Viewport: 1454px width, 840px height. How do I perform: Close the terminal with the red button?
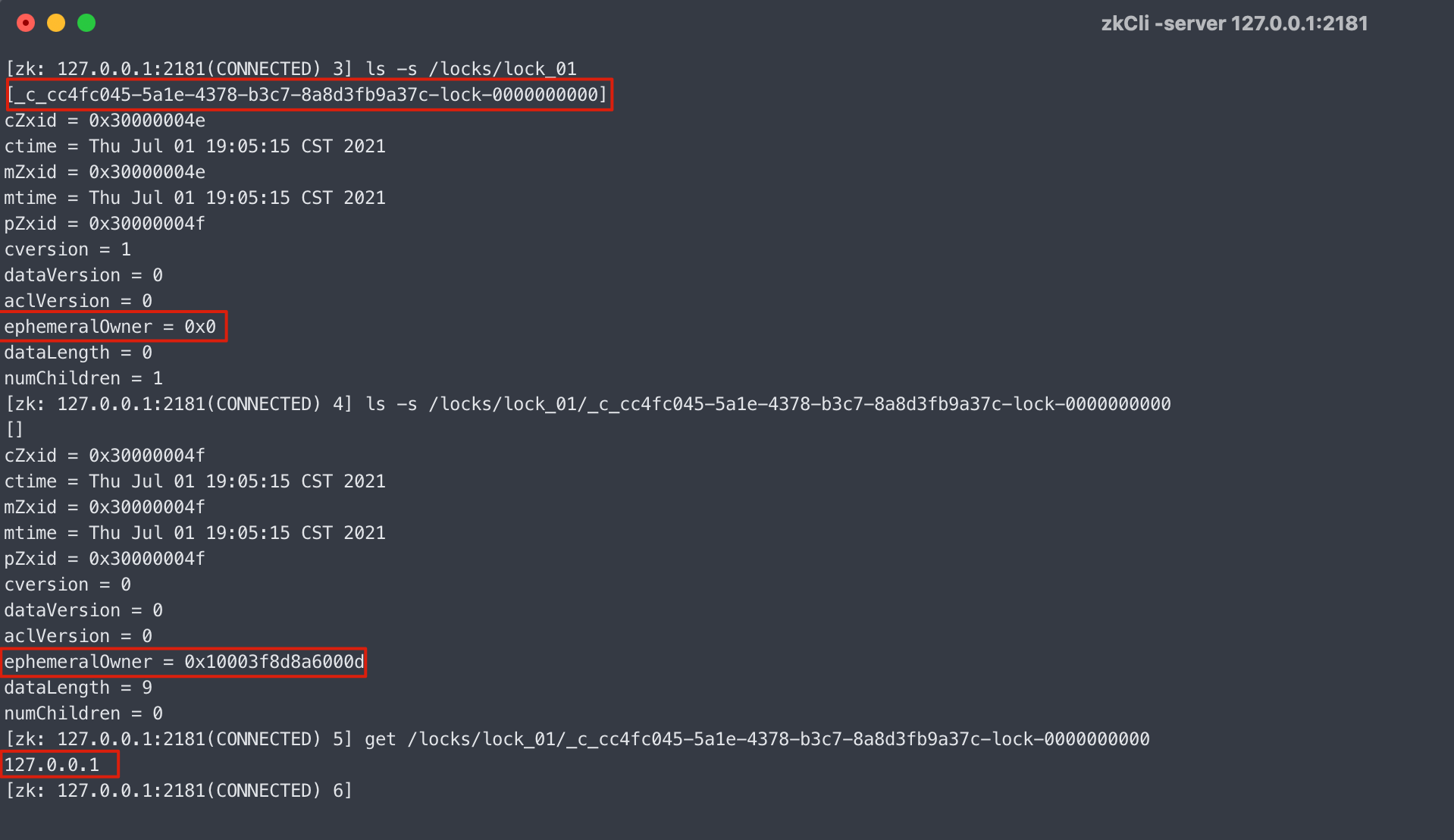(26, 23)
